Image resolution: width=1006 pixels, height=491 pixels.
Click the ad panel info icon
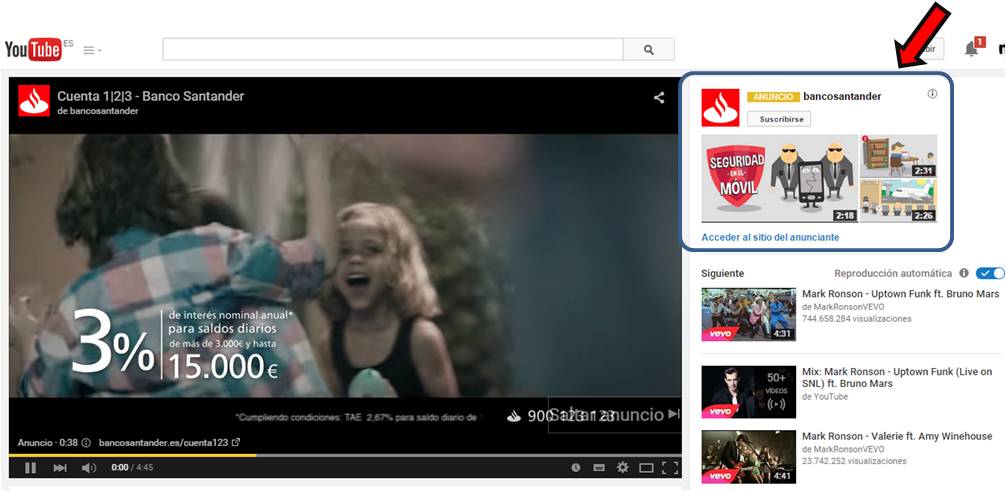click(932, 94)
